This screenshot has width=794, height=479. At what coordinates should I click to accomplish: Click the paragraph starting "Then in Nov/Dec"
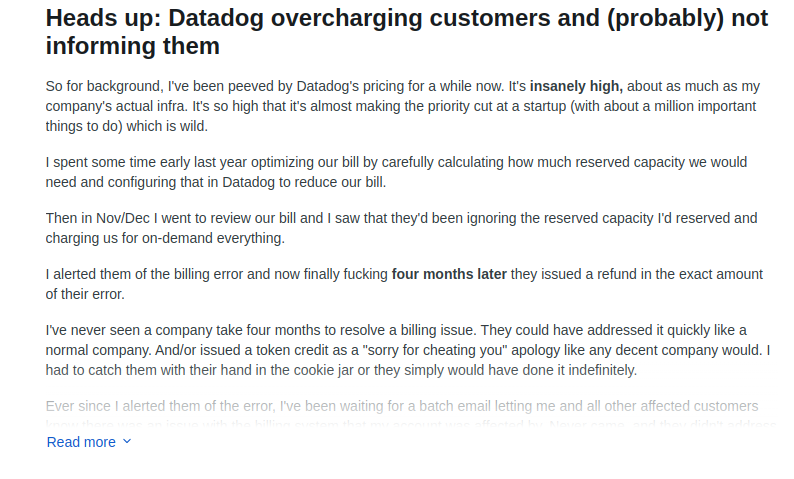[x=400, y=228]
